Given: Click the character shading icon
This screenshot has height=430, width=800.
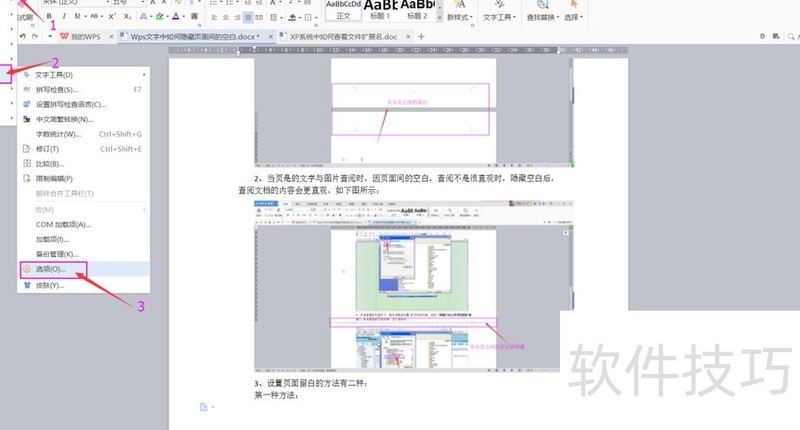Looking at the screenshot, I should (x=194, y=16).
